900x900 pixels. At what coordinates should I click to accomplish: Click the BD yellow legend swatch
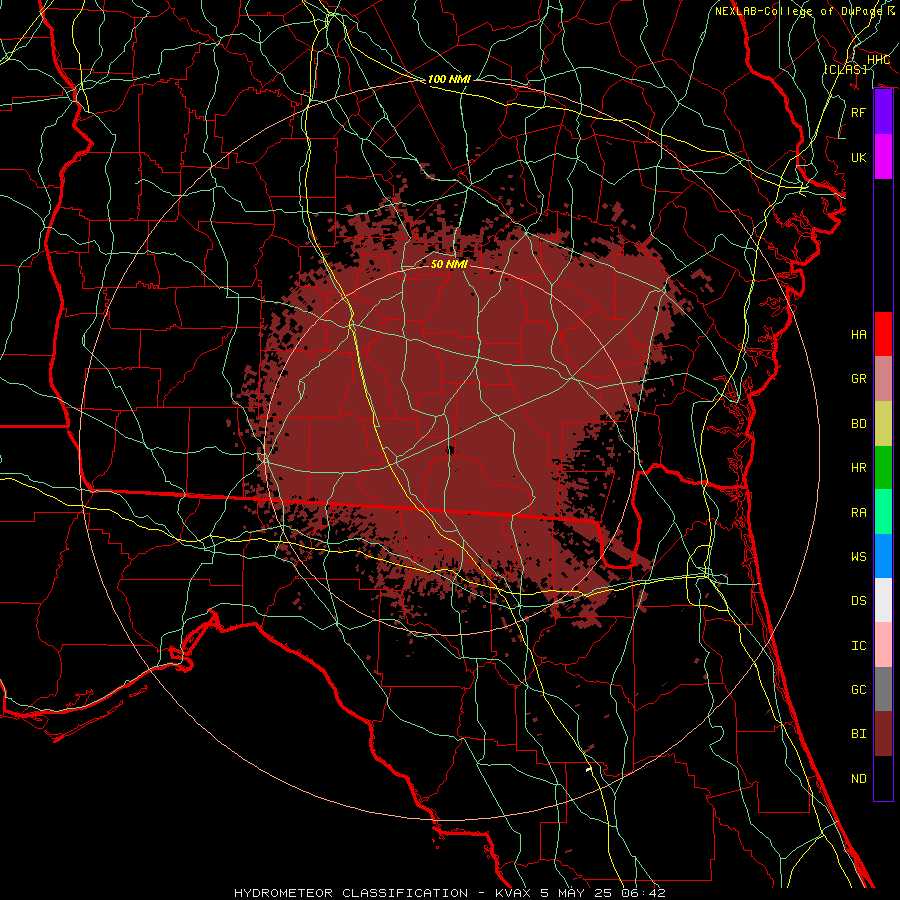(883, 424)
